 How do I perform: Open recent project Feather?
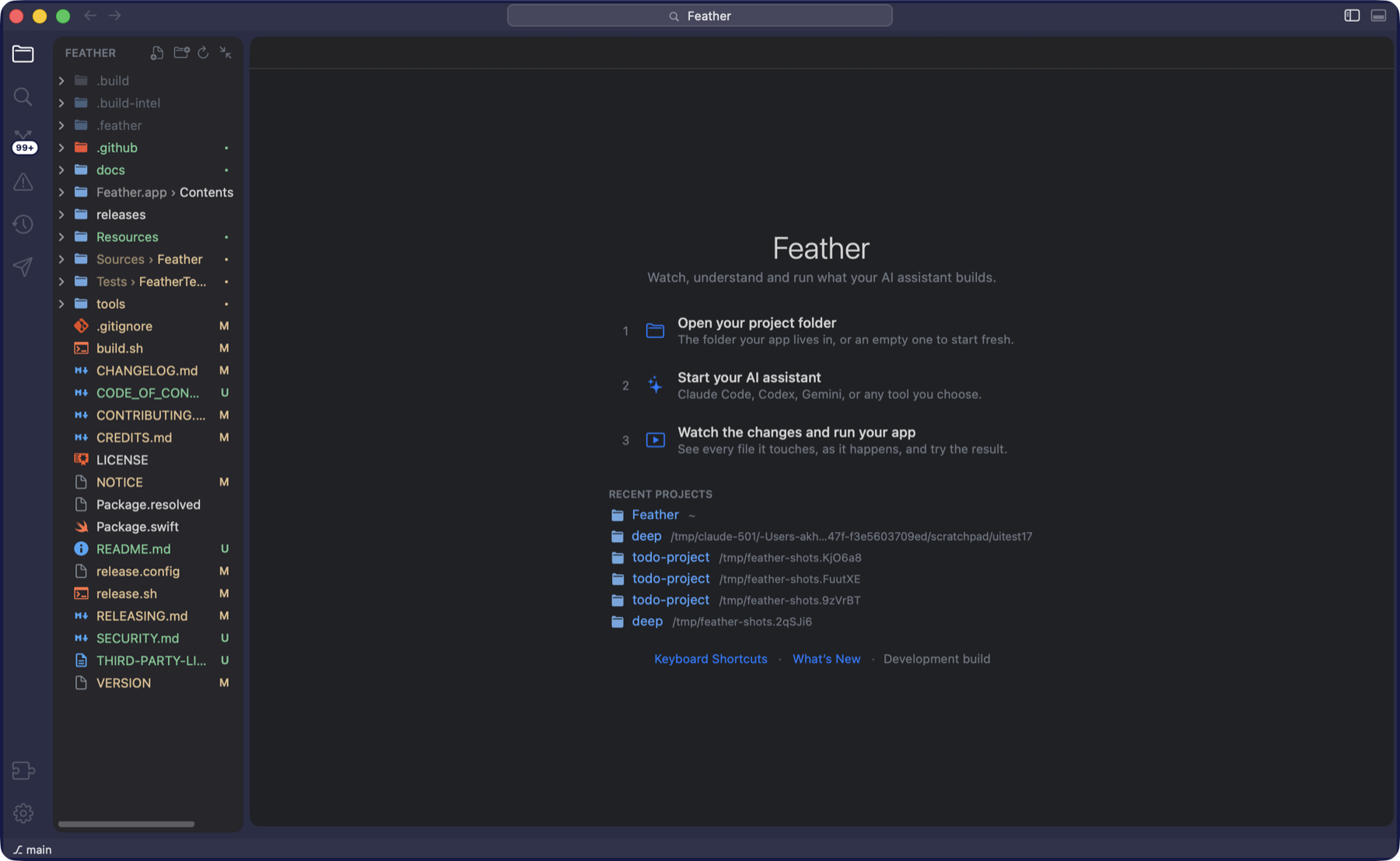[653, 515]
